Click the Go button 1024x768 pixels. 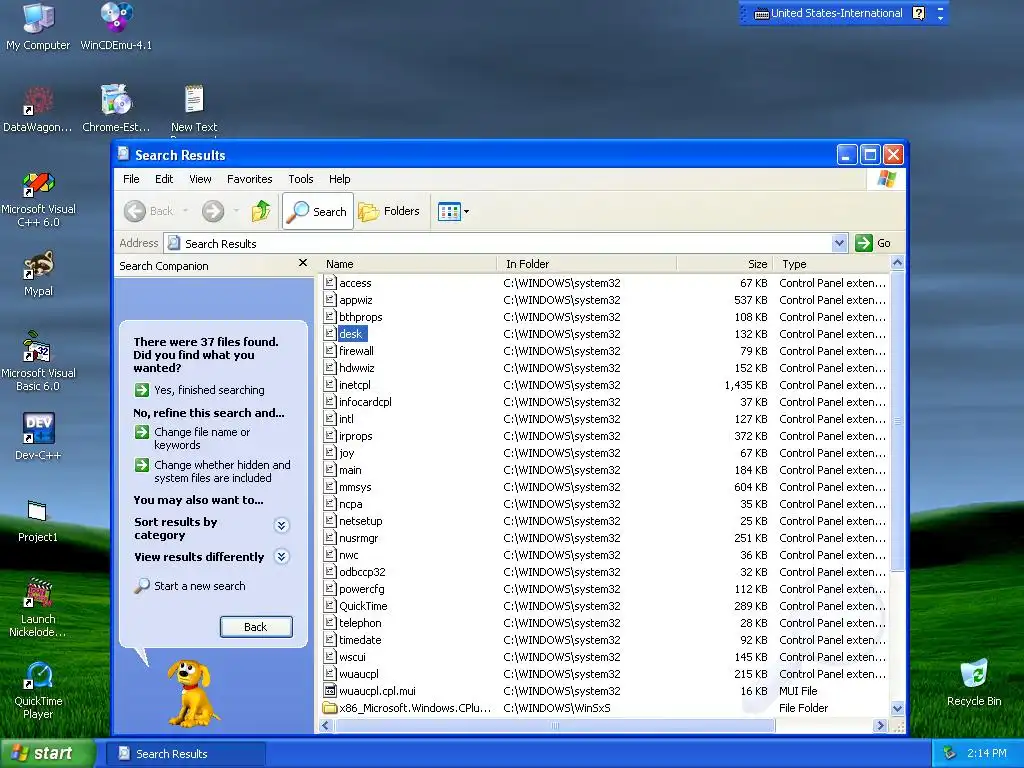tap(873, 243)
